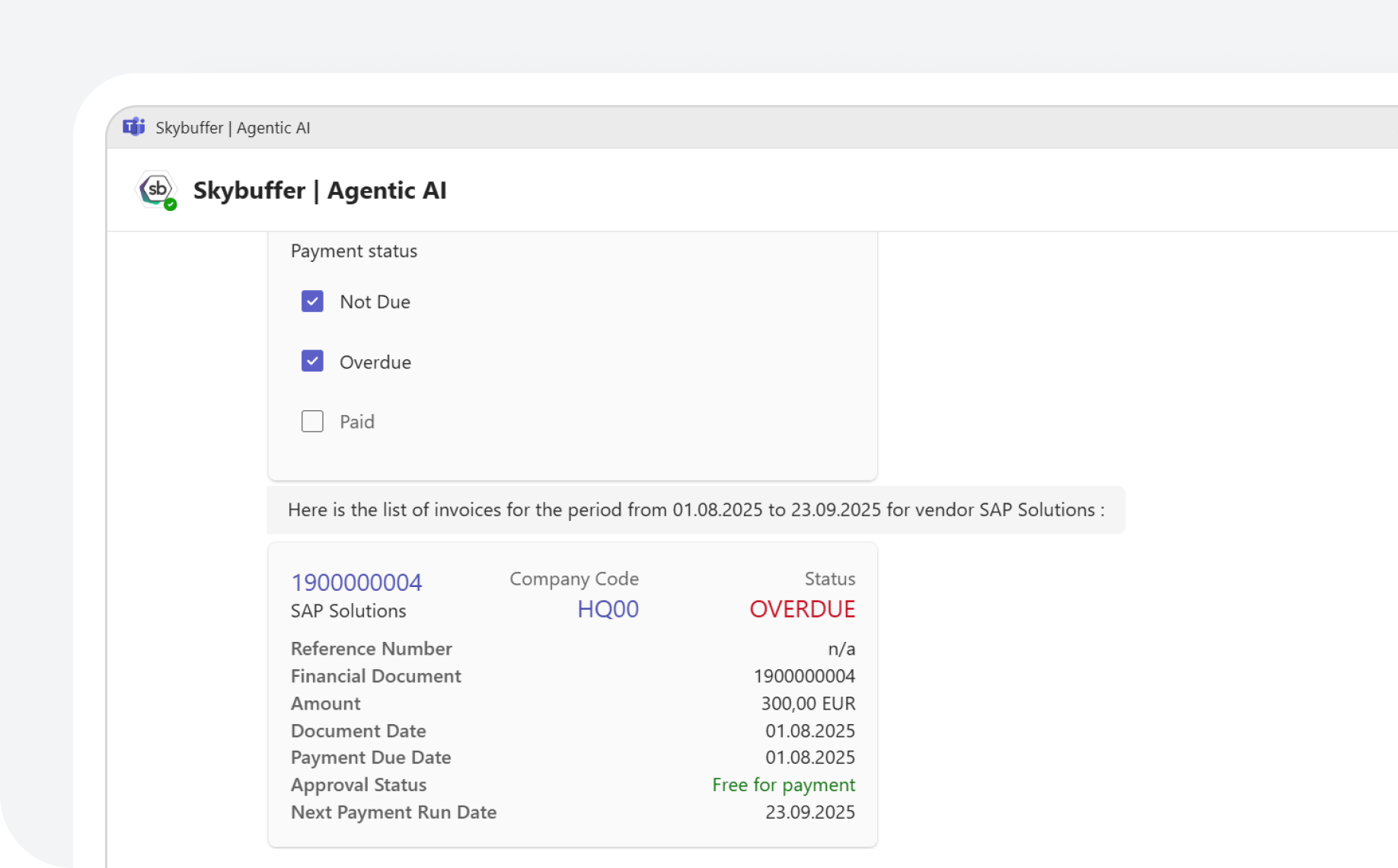The width and height of the screenshot is (1398, 868).
Task: Click the window title bar text
Action: [x=233, y=128]
